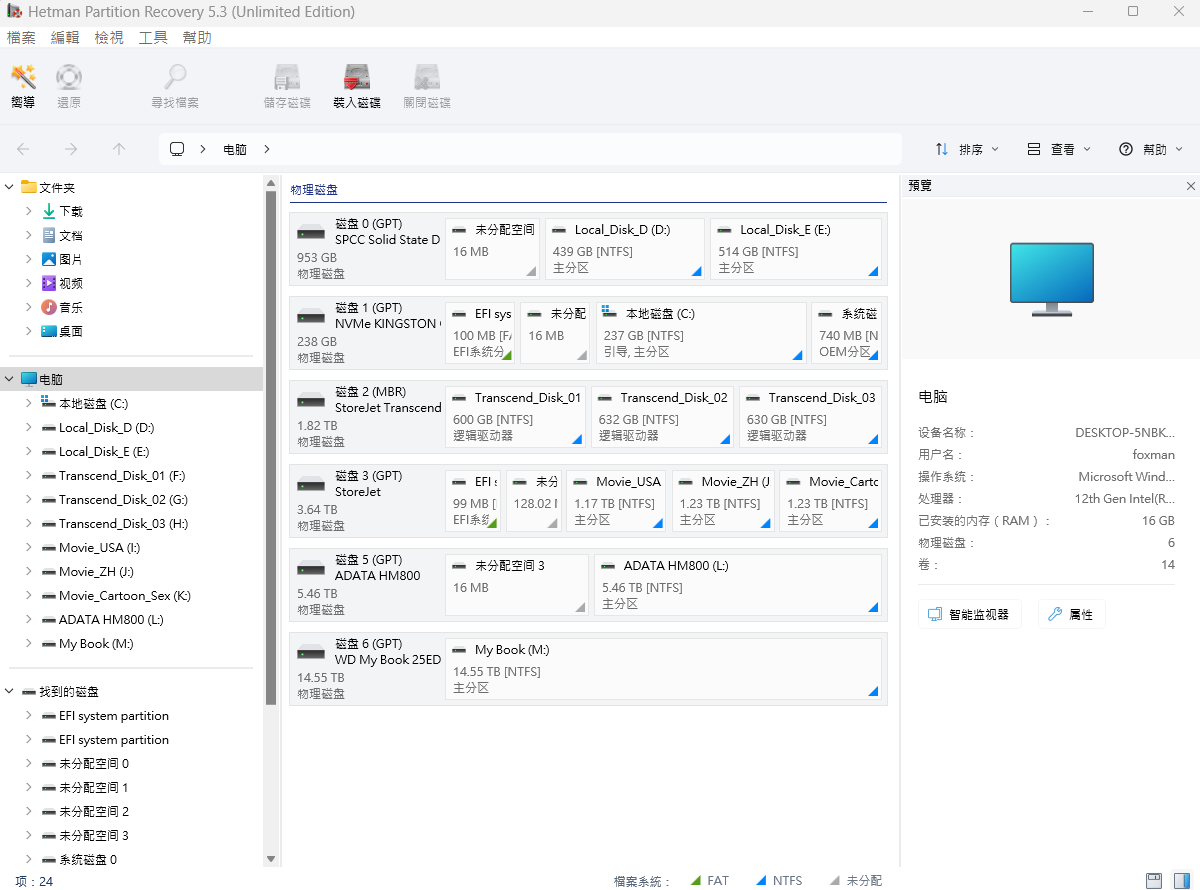Expand Movie_ZH (J:) tree node

pyautogui.click(x=30, y=572)
